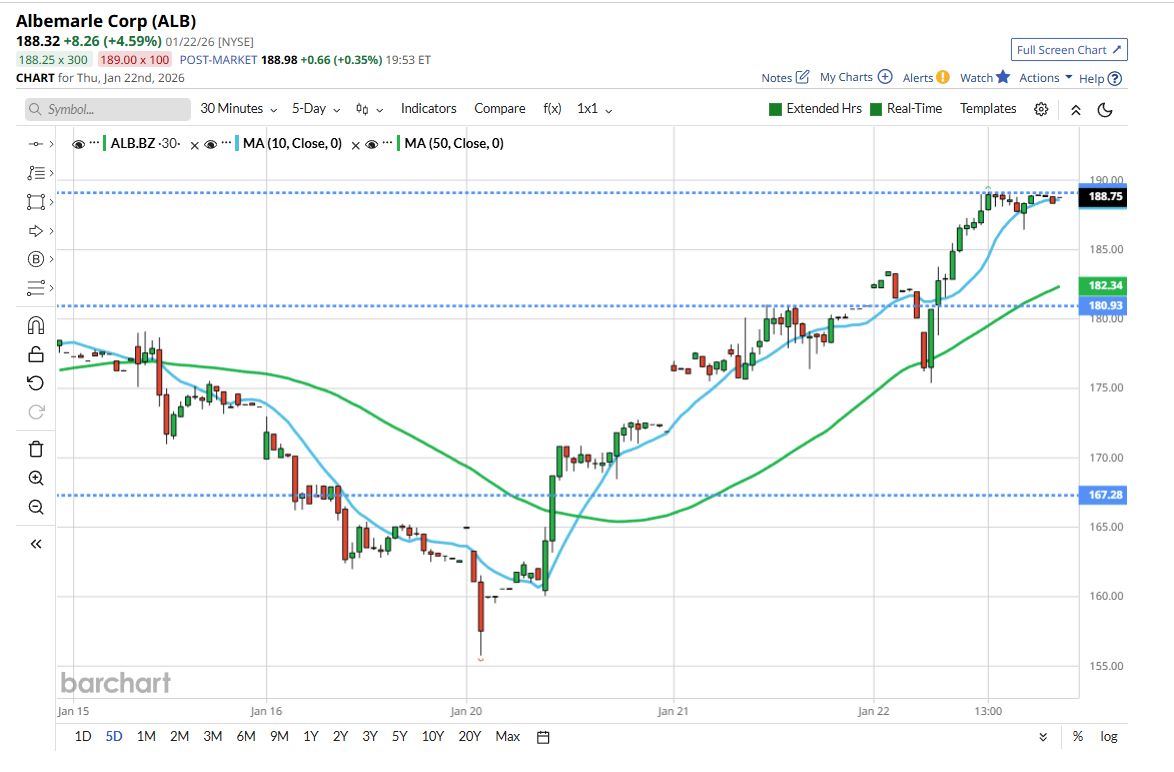Expand the 5-Day period dropdown
This screenshot has width=1174, height=772.
tap(315, 109)
